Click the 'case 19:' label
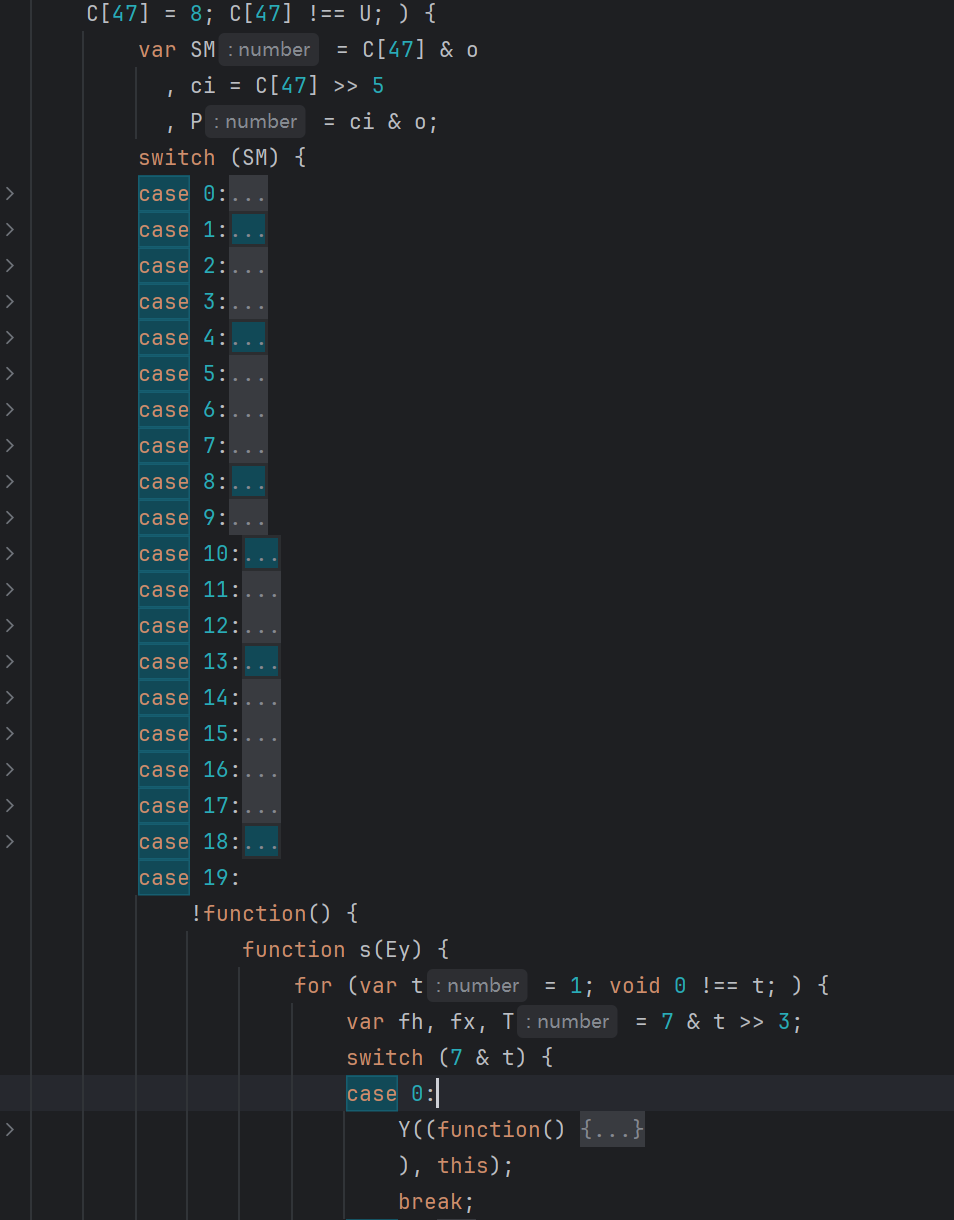 189,878
